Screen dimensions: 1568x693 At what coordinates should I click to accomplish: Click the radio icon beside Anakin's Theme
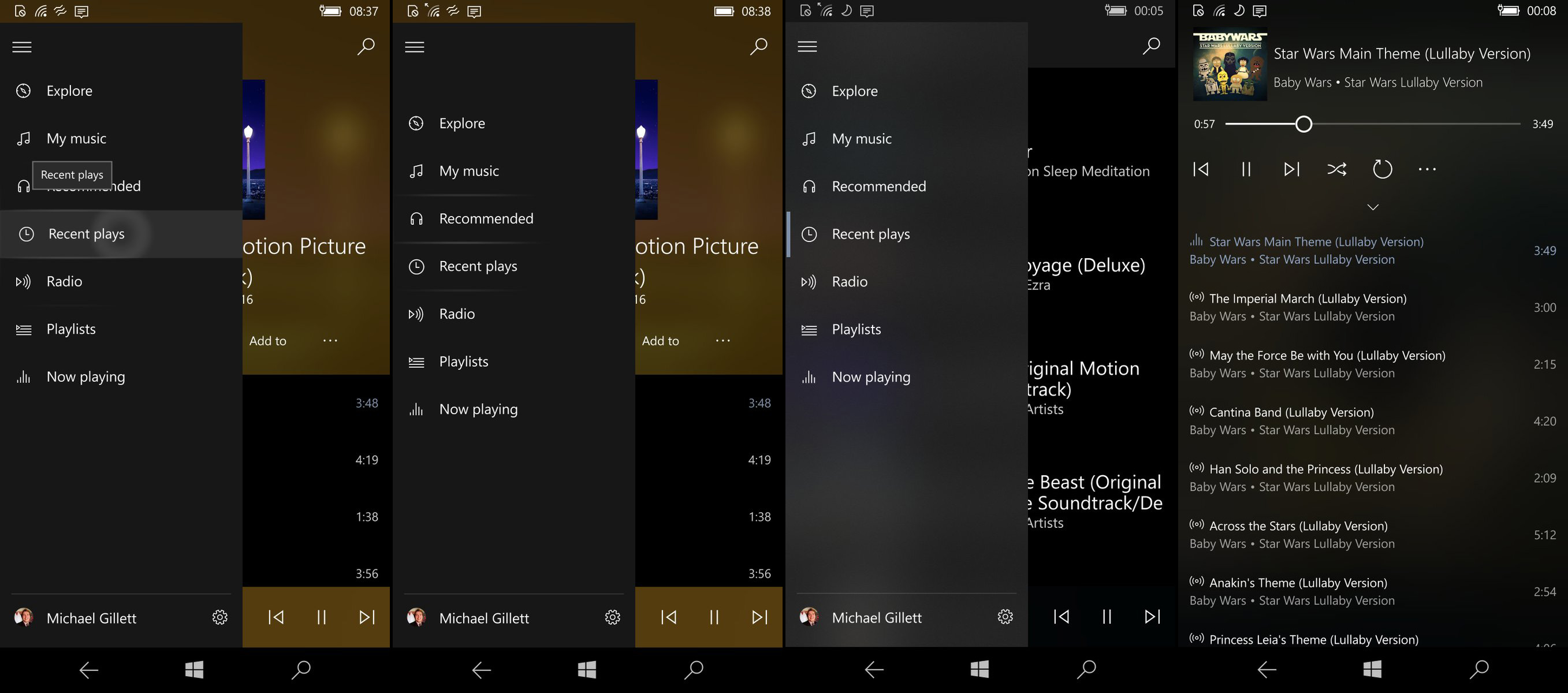tap(1196, 581)
